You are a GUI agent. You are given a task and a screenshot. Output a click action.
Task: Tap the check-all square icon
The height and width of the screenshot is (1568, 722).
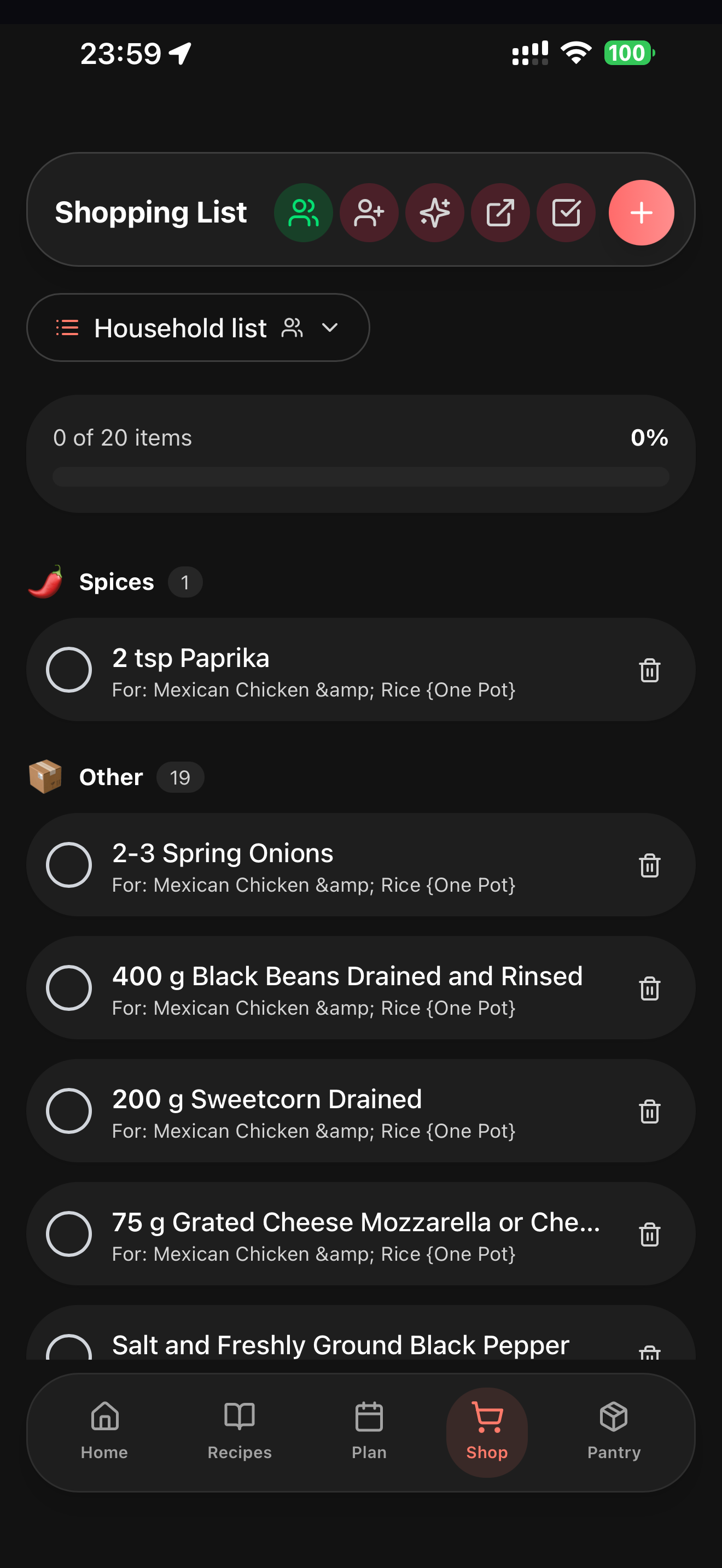(x=566, y=213)
